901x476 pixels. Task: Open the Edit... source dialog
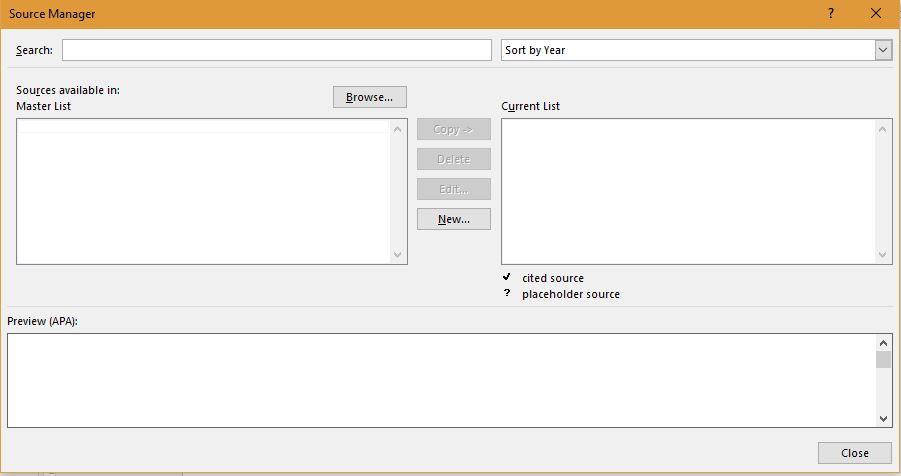tap(453, 189)
